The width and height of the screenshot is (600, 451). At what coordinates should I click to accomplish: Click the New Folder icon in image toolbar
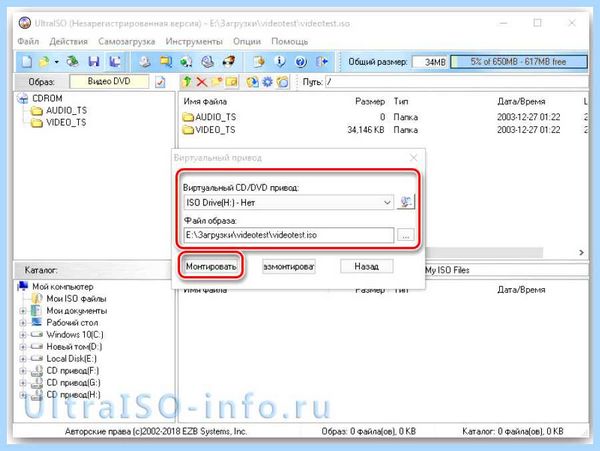point(217,81)
